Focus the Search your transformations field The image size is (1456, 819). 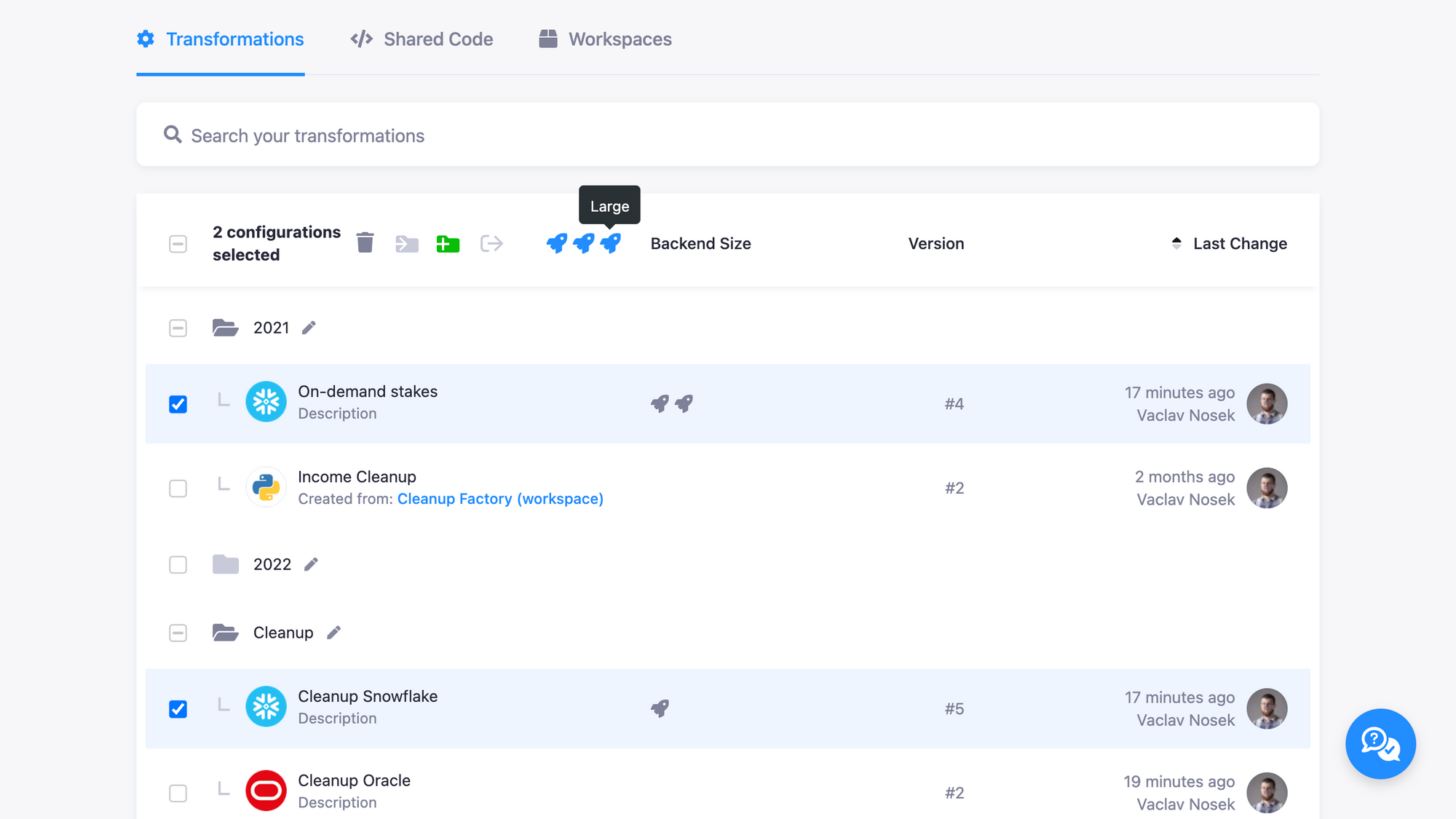728,135
